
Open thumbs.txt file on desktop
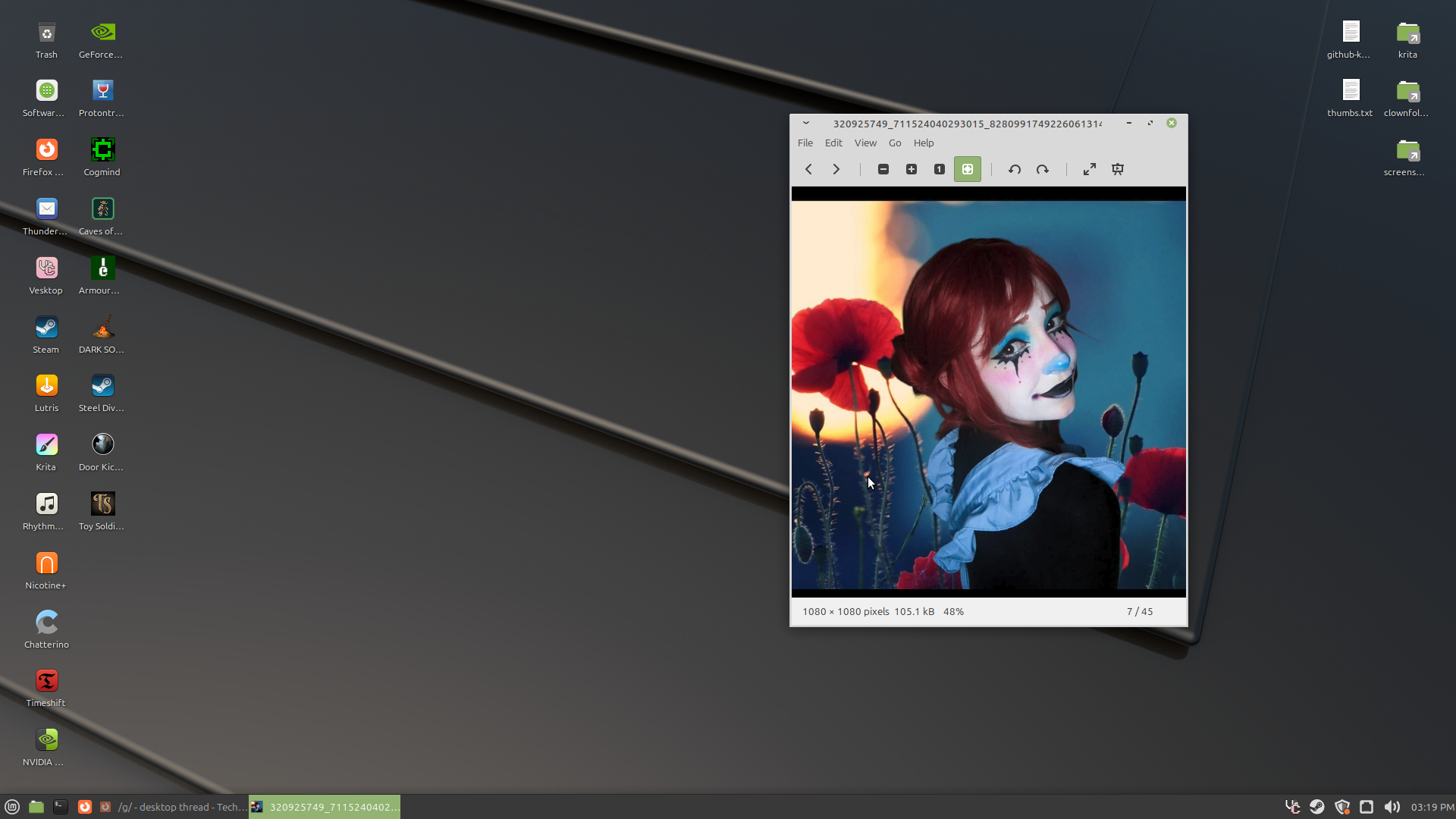1351,91
